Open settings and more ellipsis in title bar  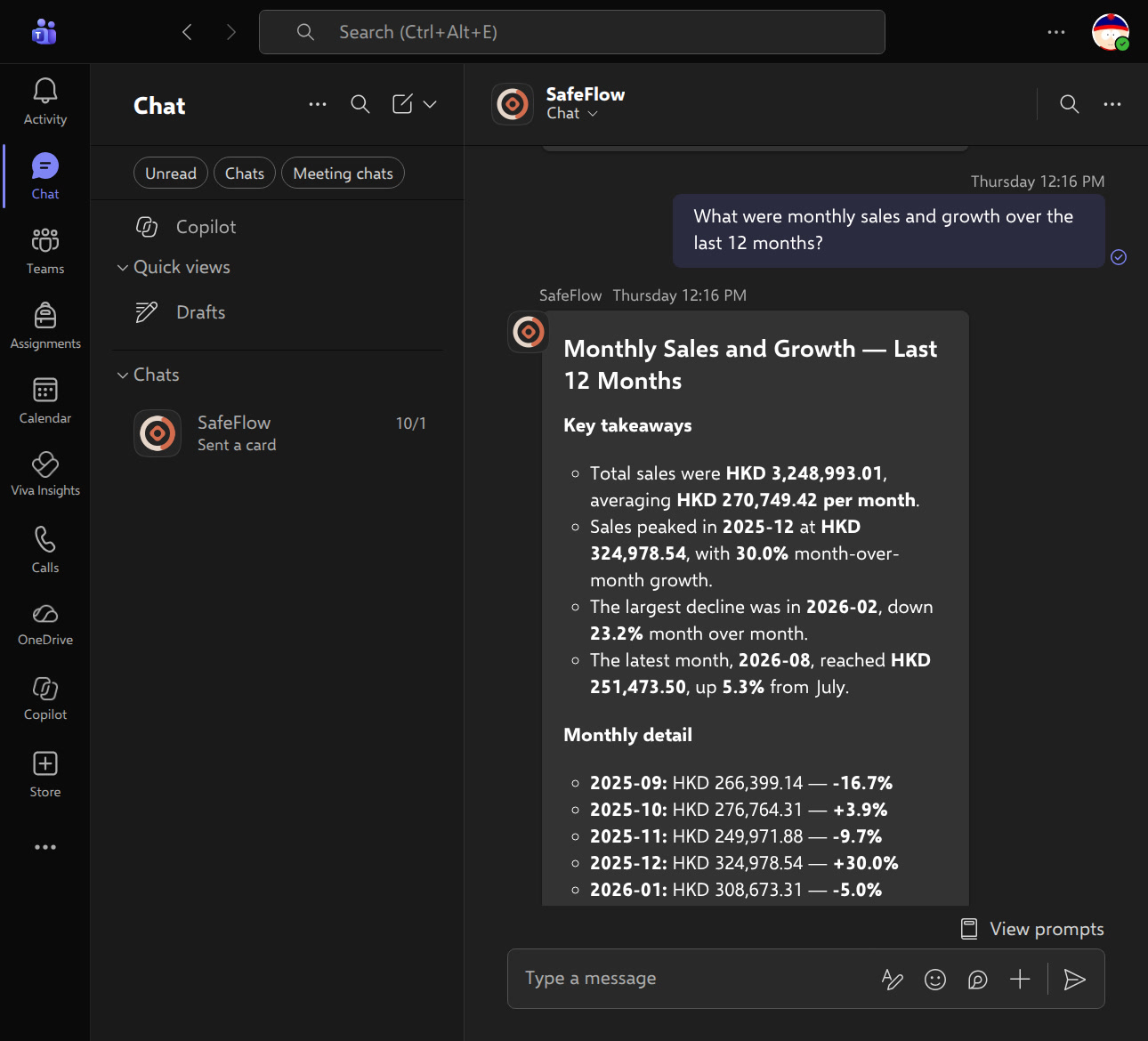[x=1056, y=32]
